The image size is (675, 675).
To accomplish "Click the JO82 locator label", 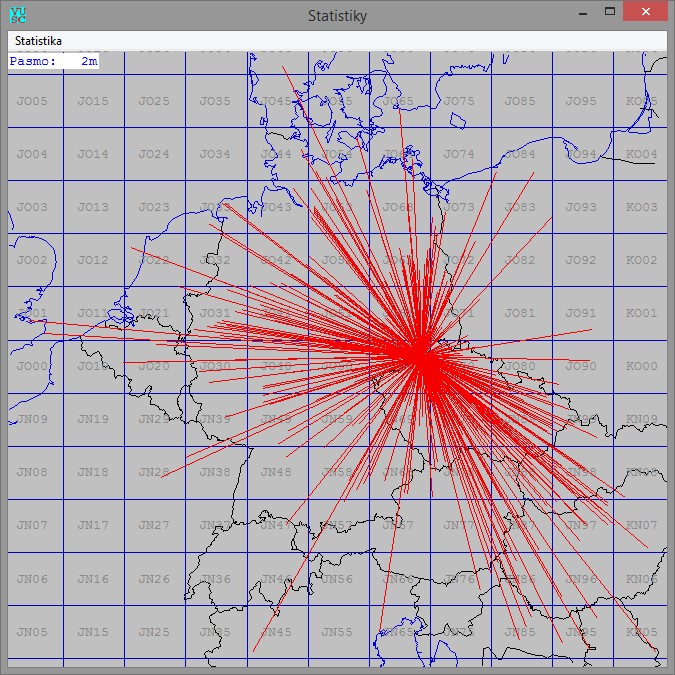I will coord(520,260).
